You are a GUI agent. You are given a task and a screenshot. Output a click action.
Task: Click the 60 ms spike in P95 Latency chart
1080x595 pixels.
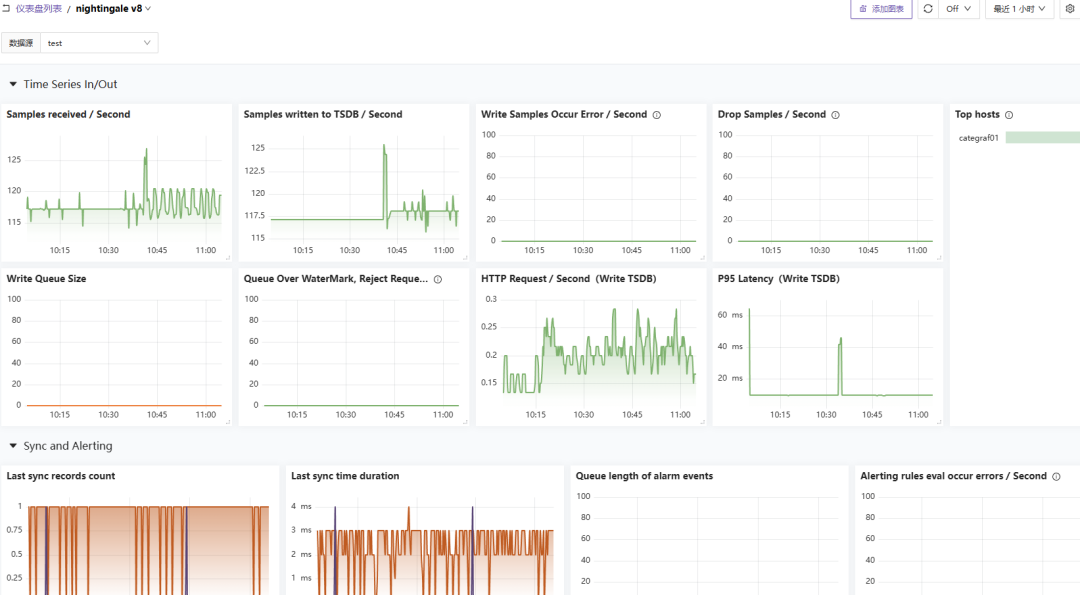coord(749,311)
